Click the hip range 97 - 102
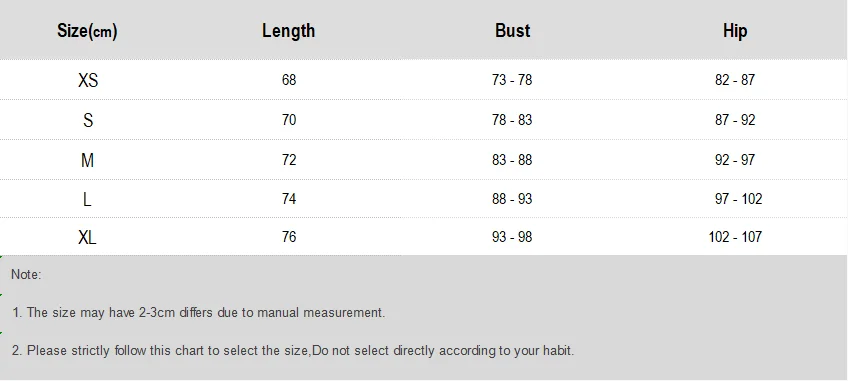Viewport: 848px width, 381px height. pyautogui.click(x=738, y=199)
